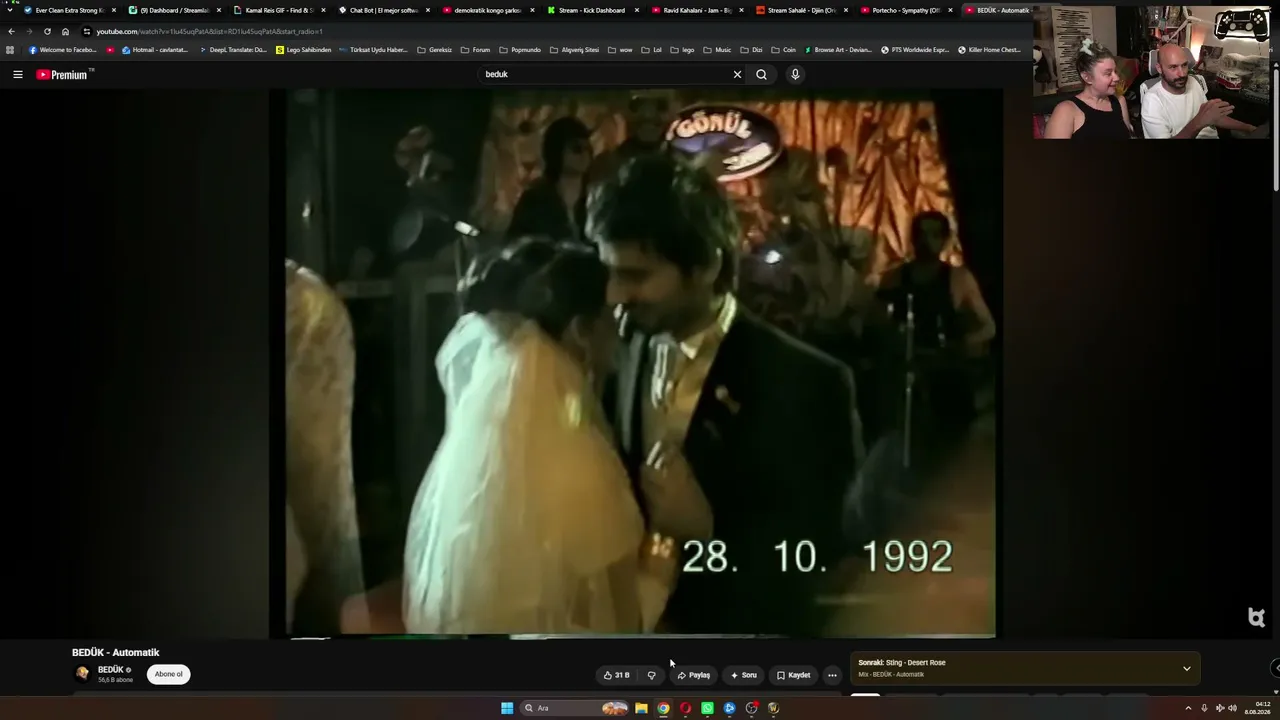The height and width of the screenshot is (720, 1280).
Task: Click the taskbar Ara search box
Action: tap(575, 708)
